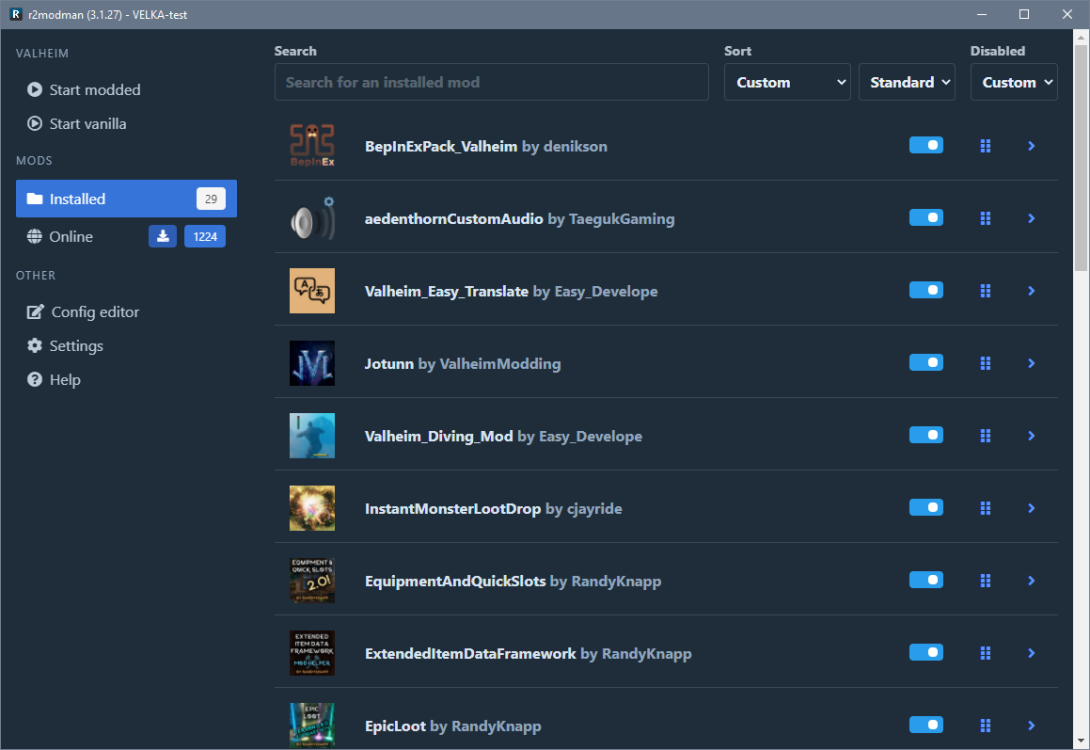Open the Installed mods section
This screenshot has height=750, width=1090.
point(127,199)
